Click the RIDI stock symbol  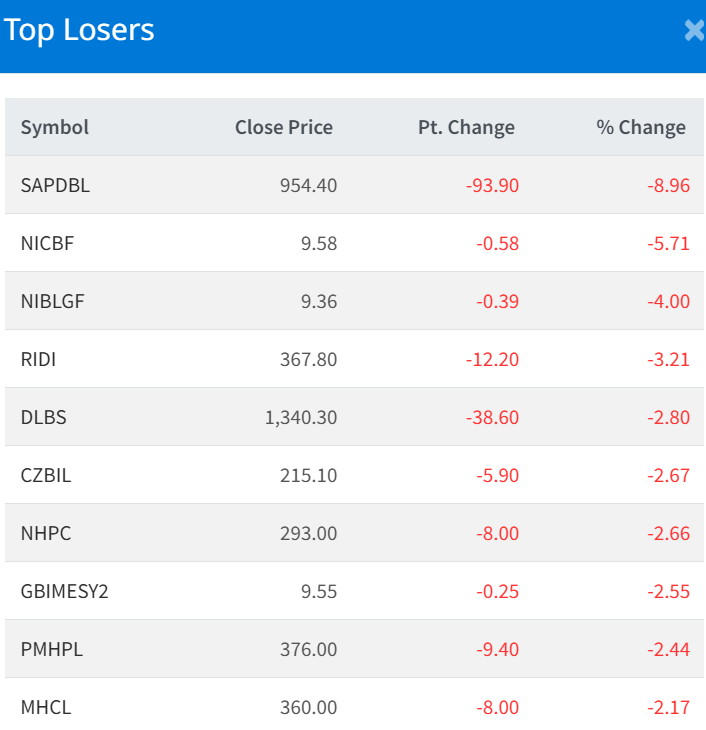tap(38, 359)
